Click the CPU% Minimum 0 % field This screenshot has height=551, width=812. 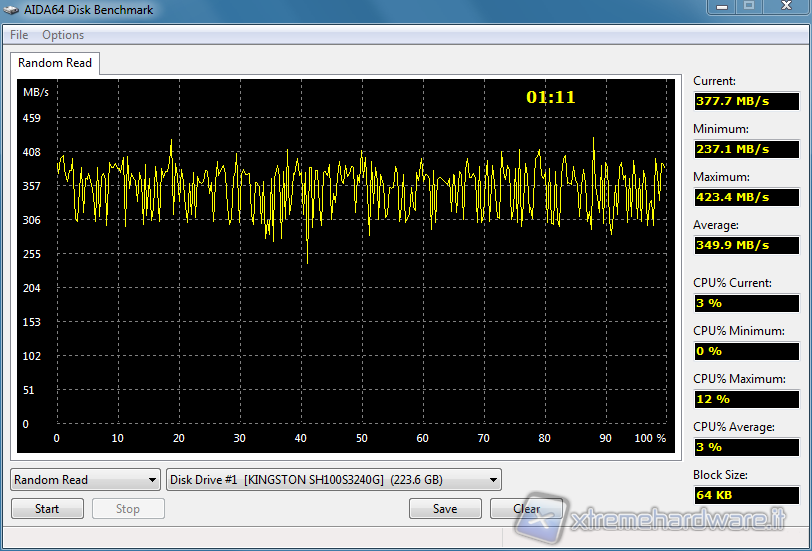[746, 351]
